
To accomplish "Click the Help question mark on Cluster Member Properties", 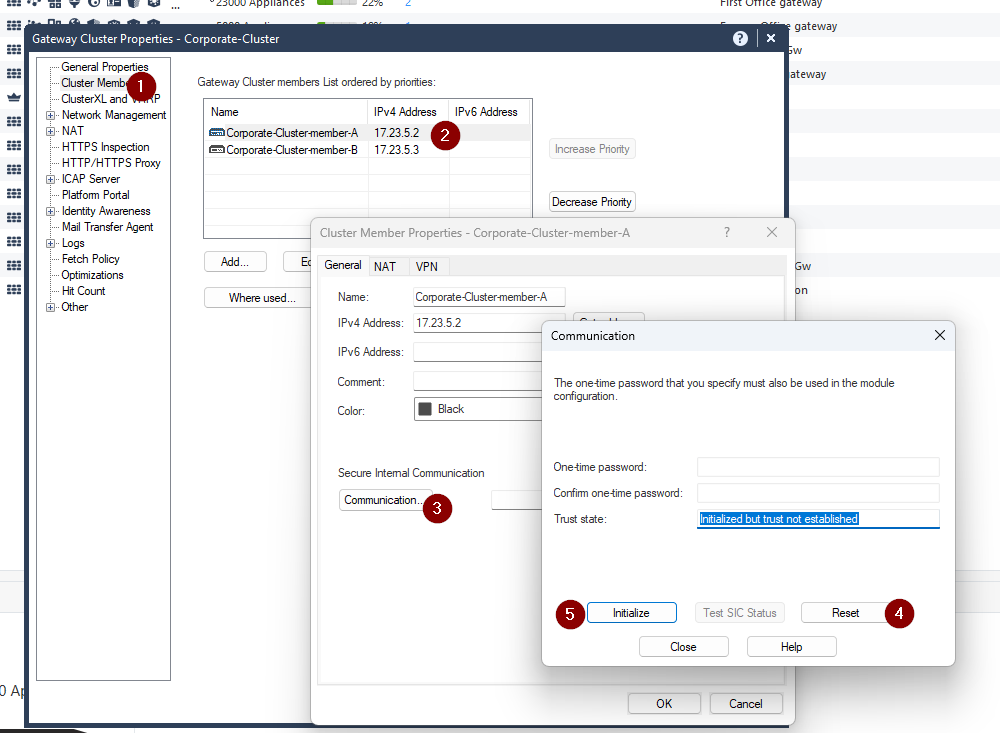I will 726,231.
